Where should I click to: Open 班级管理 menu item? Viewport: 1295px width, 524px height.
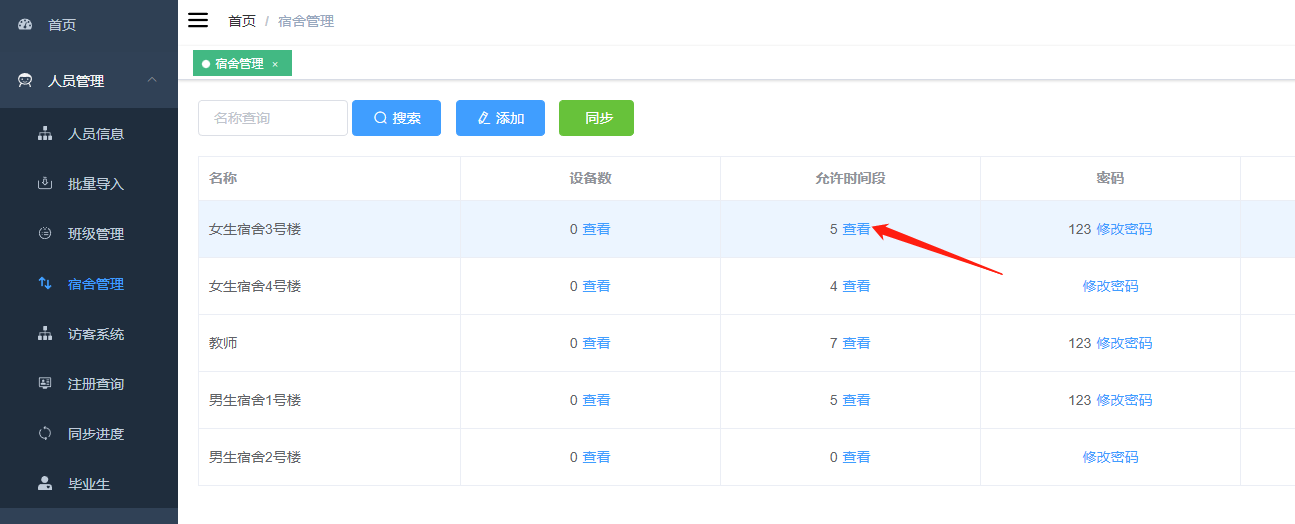[89, 234]
